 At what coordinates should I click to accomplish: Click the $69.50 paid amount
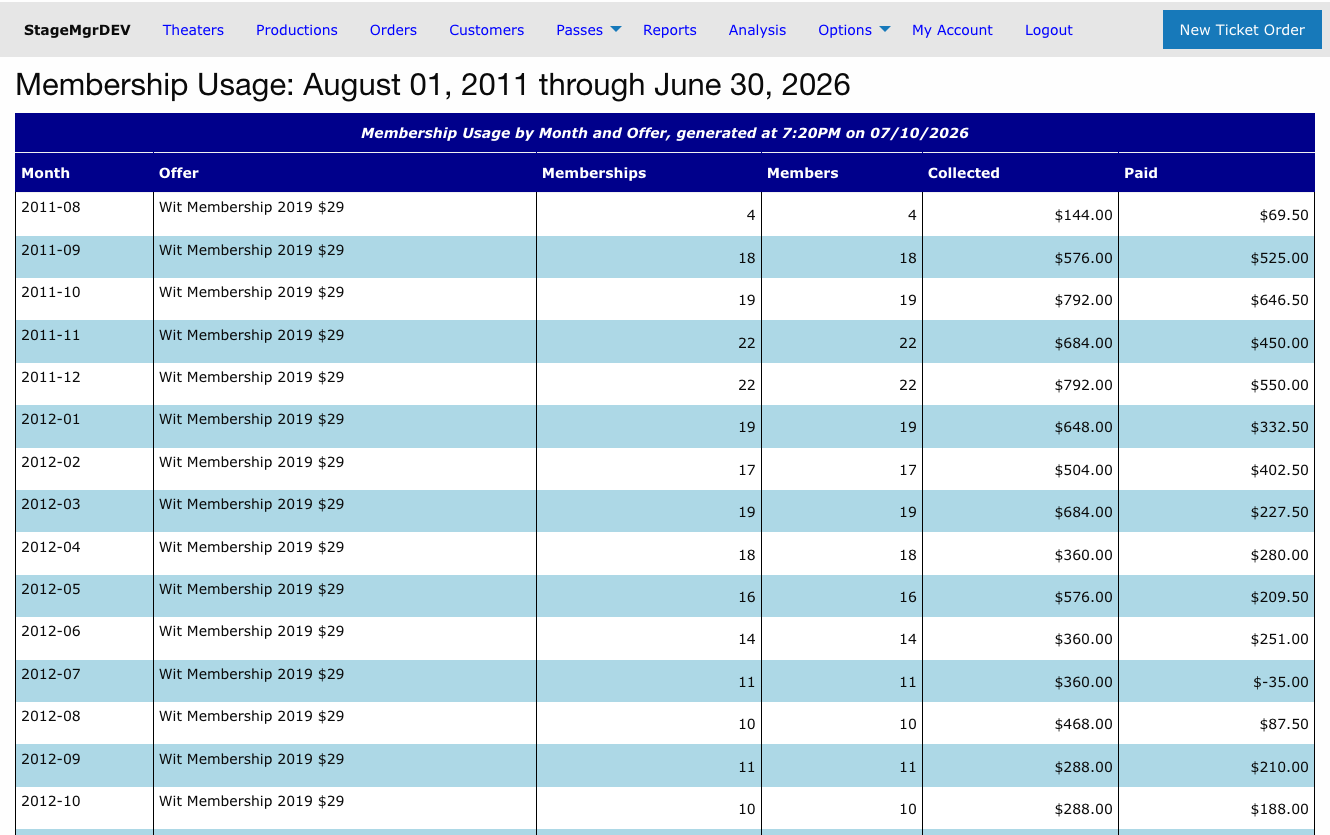pyautogui.click(x=1284, y=215)
